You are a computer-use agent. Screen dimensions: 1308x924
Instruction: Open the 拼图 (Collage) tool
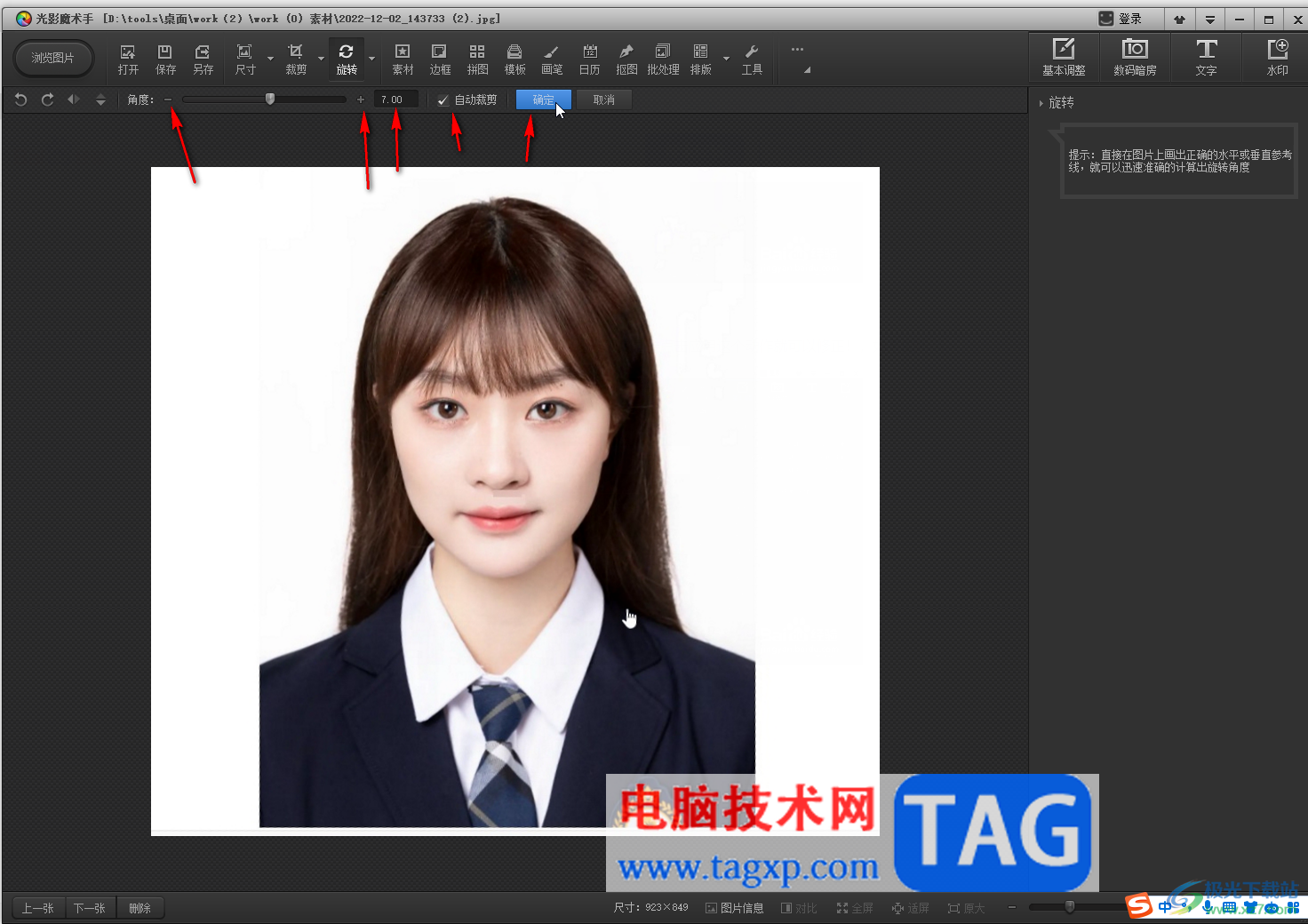477,59
